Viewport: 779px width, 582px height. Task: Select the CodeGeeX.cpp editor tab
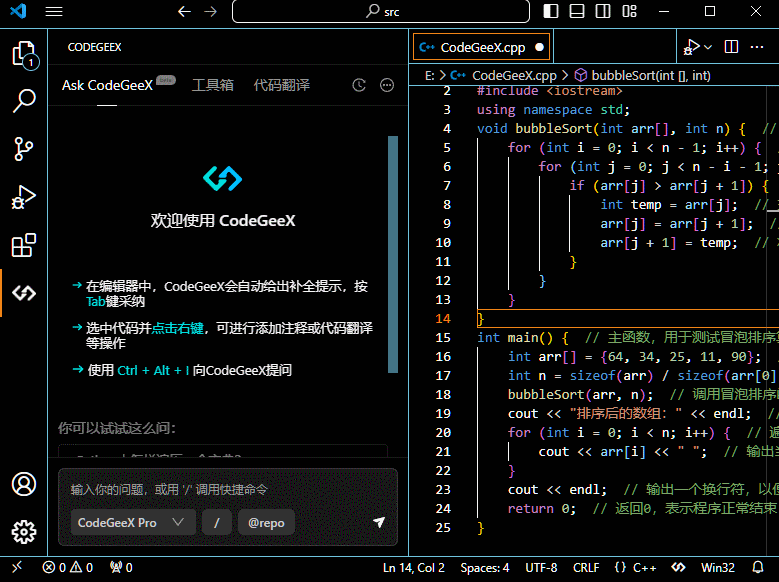[481, 47]
